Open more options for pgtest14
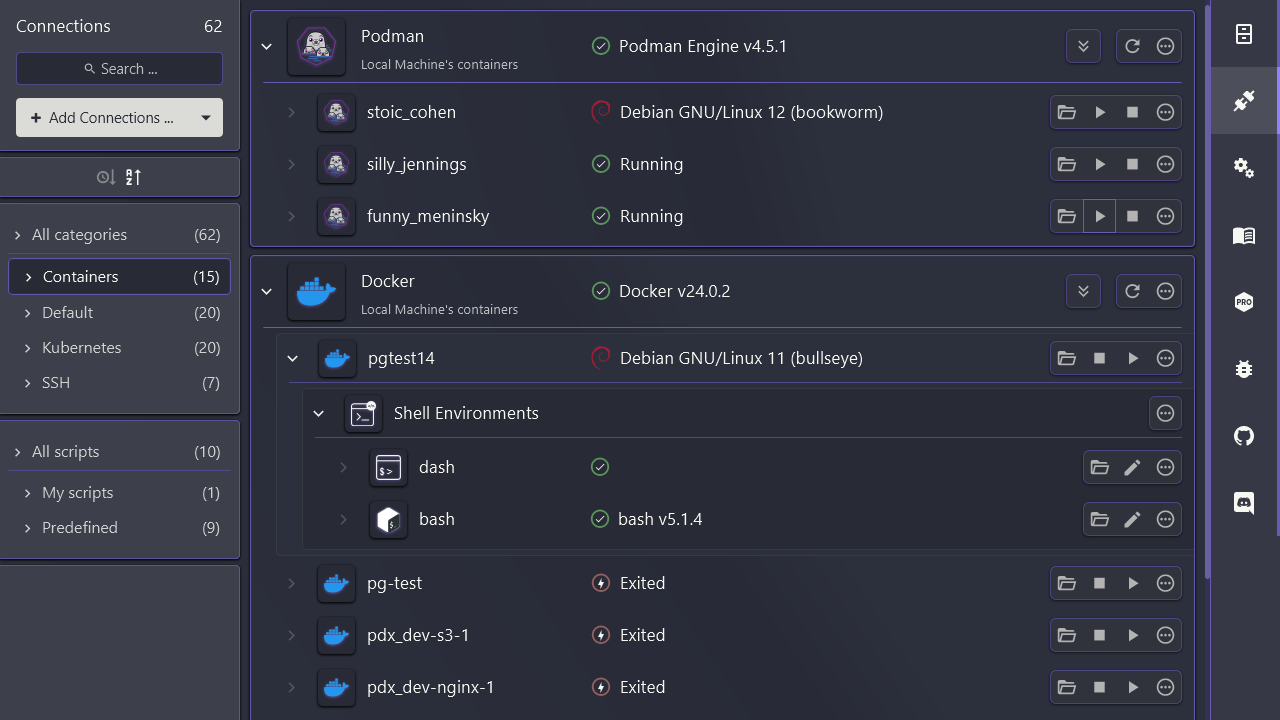 tap(1165, 358)
